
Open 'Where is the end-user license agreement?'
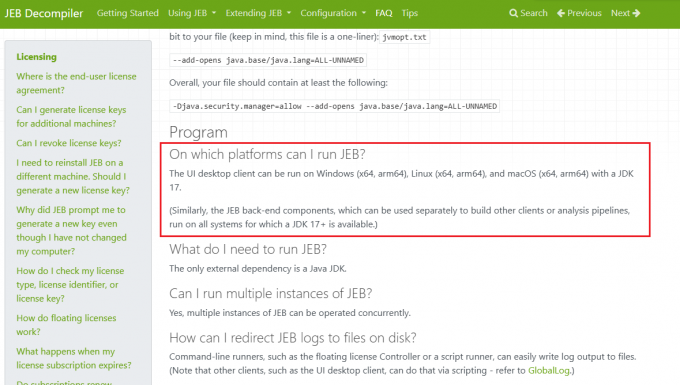[76, 83]
